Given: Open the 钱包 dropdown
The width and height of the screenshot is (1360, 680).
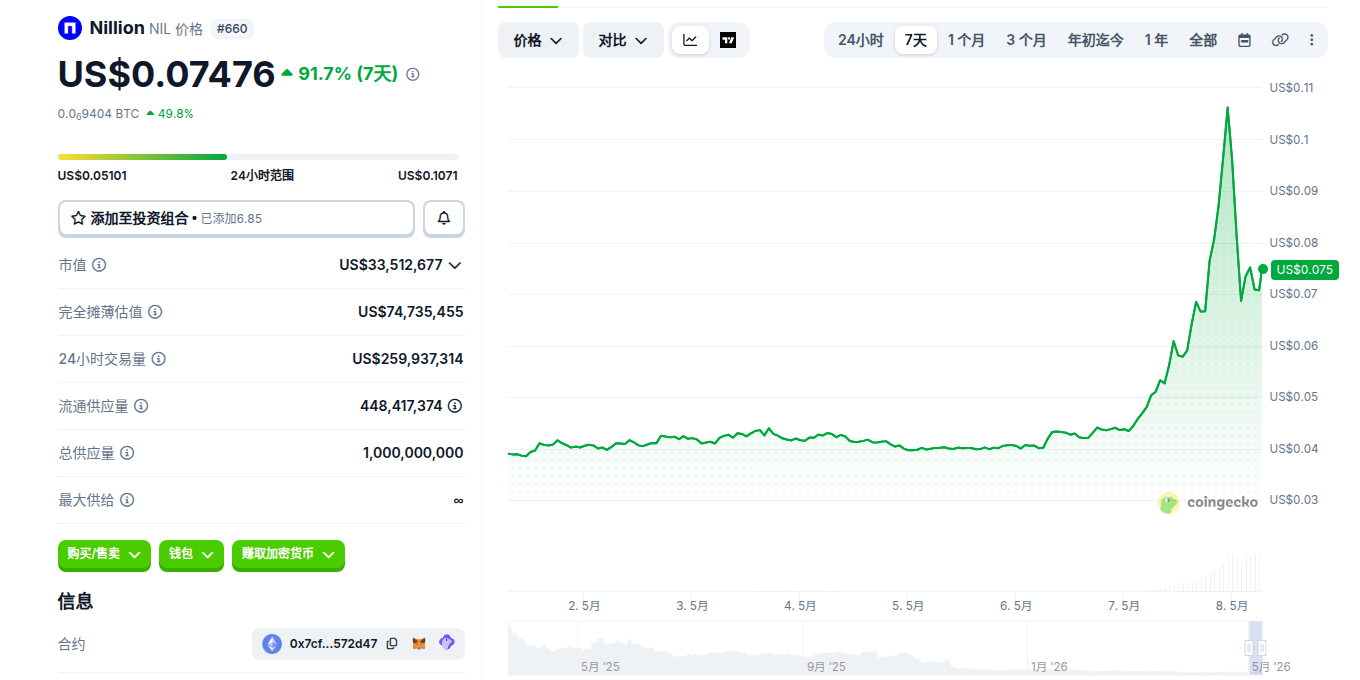Looking at the screenshot, I should 191,554.
